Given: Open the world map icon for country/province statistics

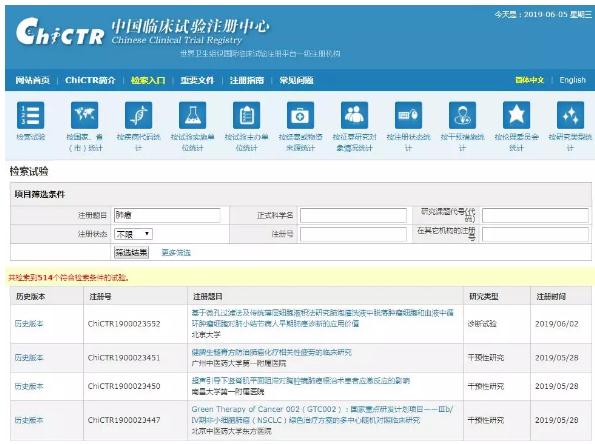Looking at the screenshot, I should point(85,115).
